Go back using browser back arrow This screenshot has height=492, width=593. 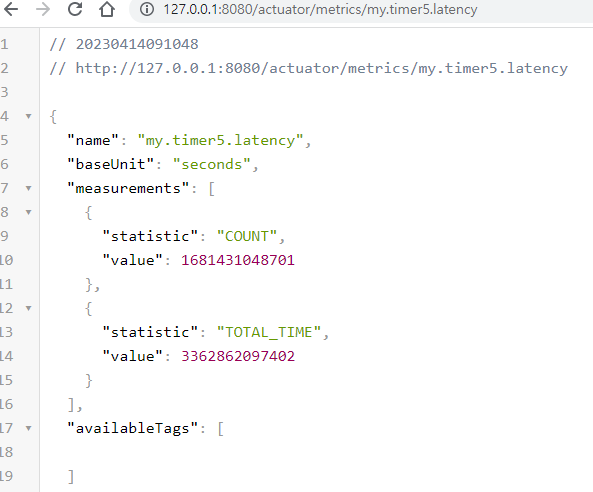(10, 9)
